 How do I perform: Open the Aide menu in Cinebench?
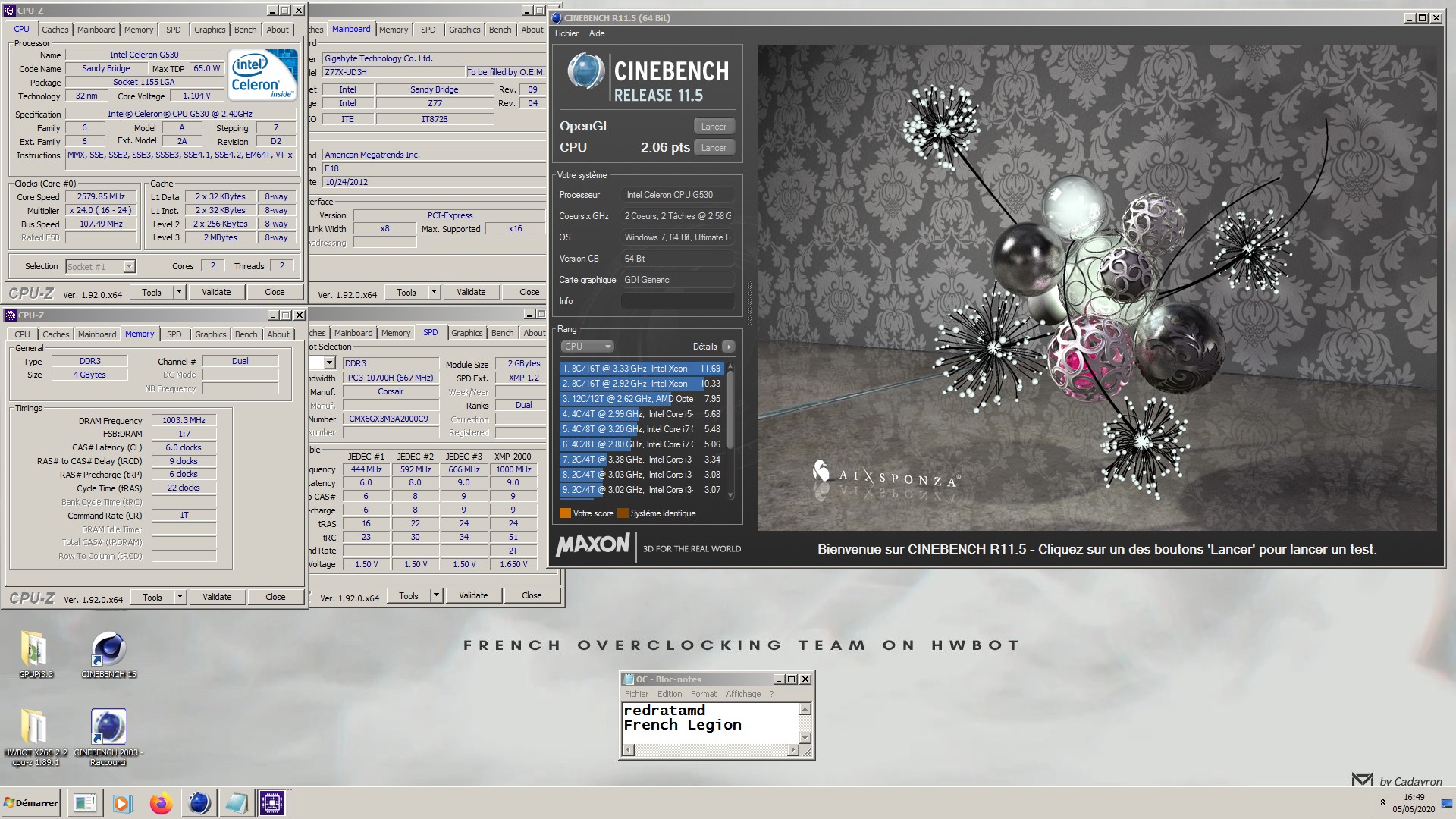tap(597, 33)
